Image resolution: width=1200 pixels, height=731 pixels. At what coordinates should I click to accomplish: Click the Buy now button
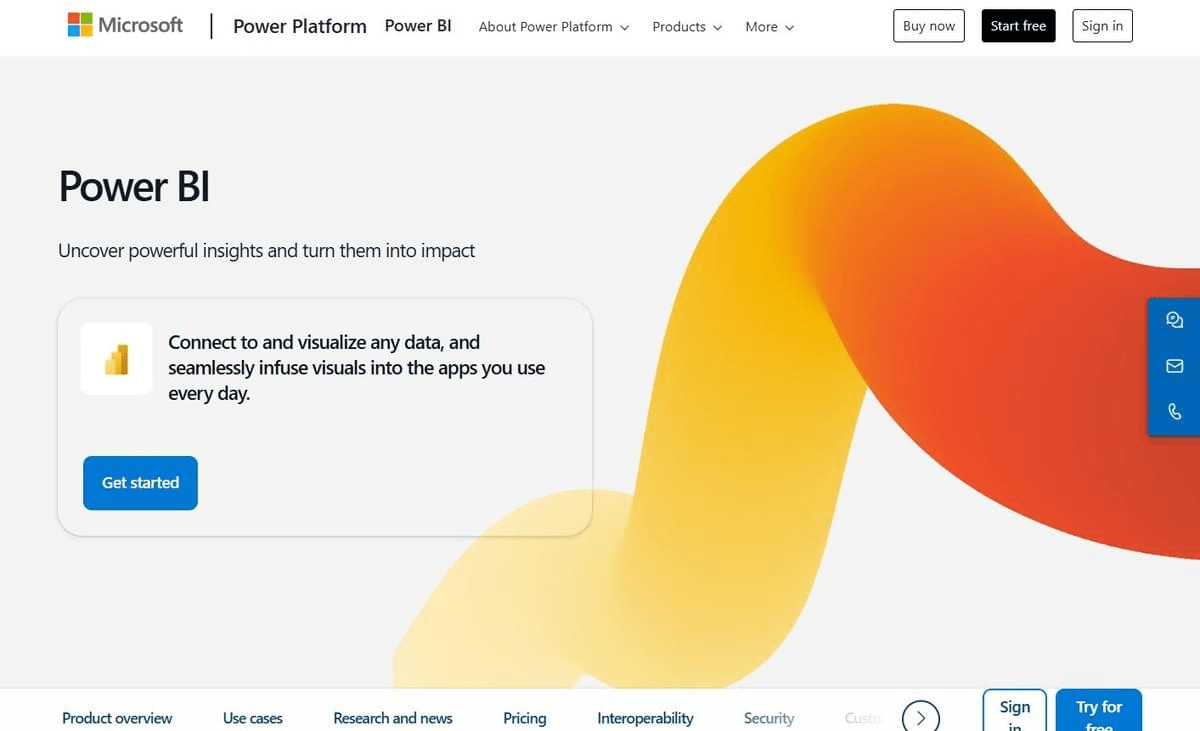(x=929, y=26)
